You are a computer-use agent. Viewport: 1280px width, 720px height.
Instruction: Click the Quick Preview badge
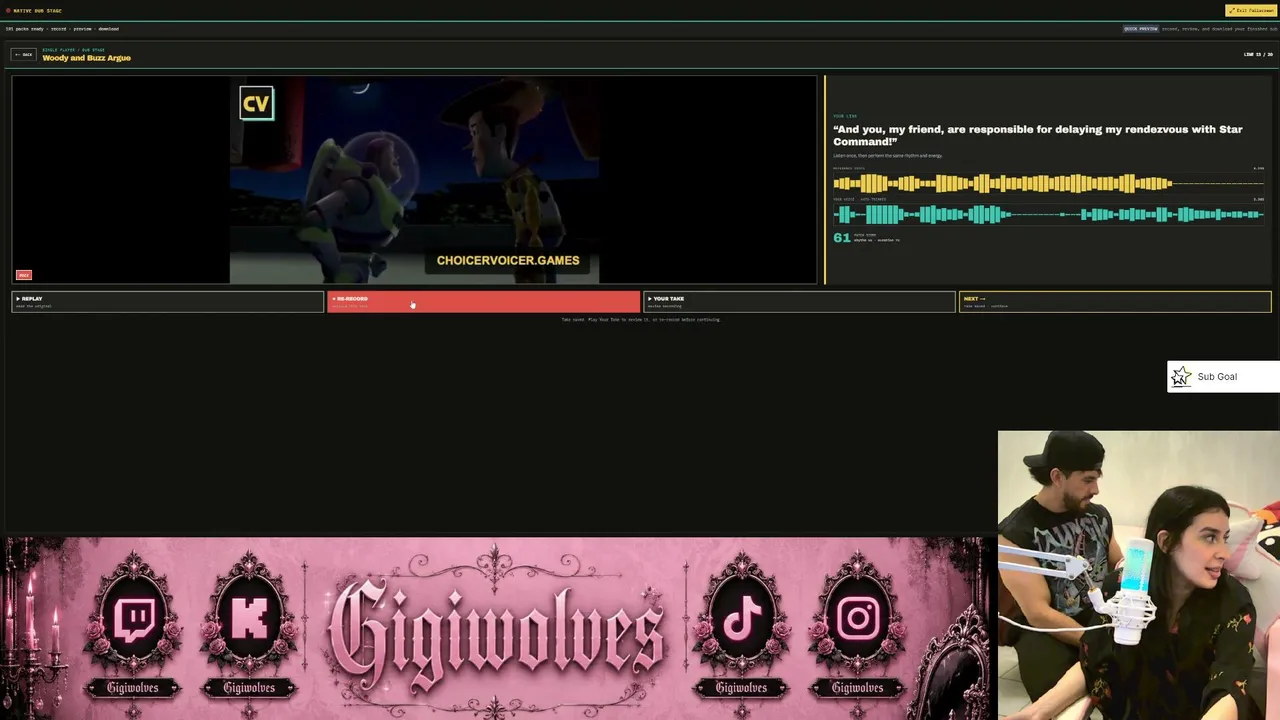point(1140,29)
